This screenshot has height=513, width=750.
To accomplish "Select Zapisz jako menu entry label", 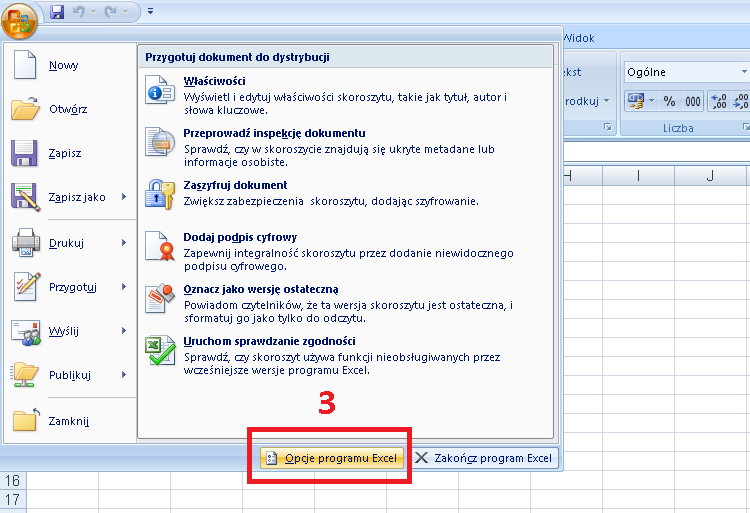I will 77,197.
